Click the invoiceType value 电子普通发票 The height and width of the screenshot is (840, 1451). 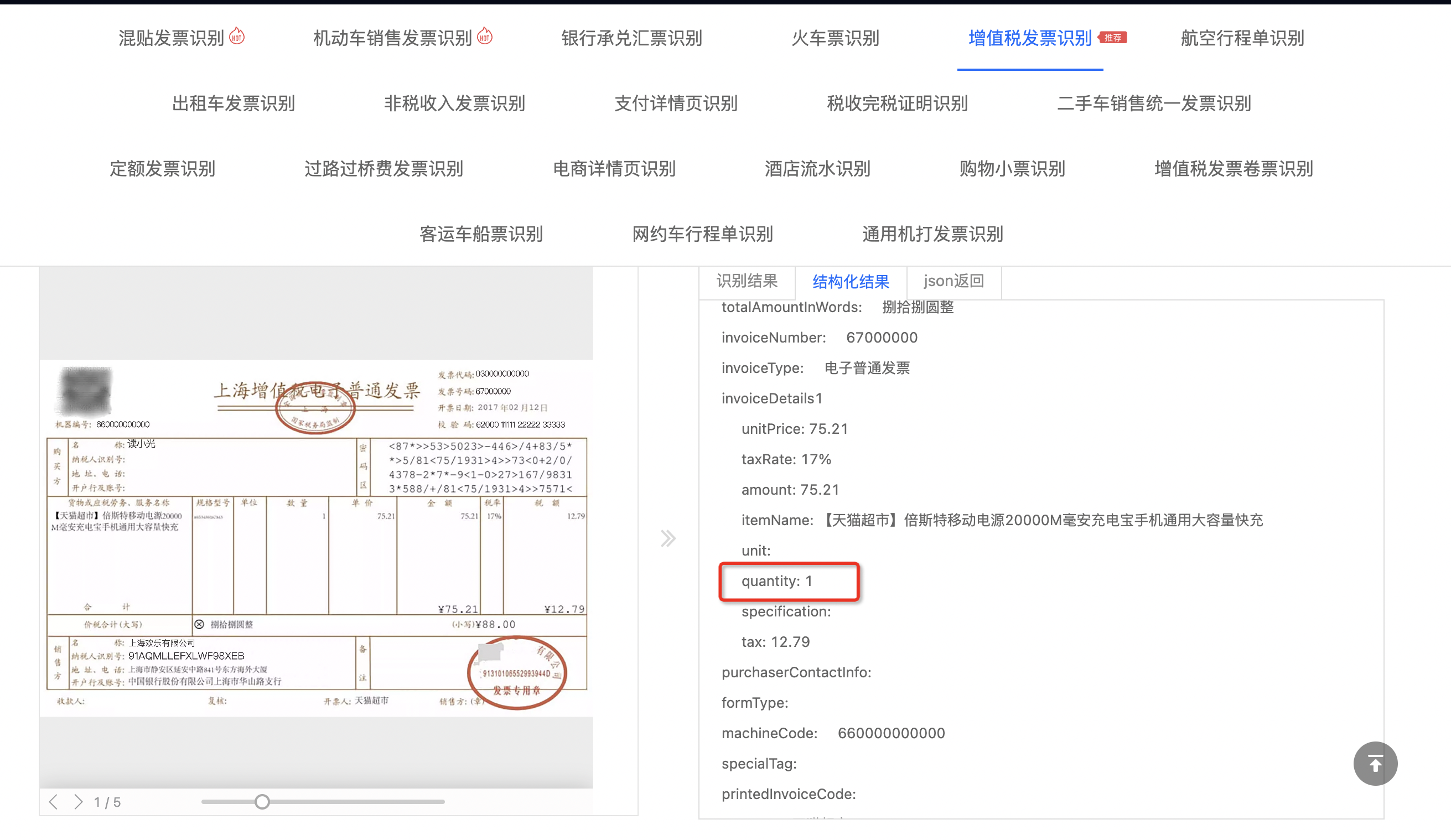point(867,368)
